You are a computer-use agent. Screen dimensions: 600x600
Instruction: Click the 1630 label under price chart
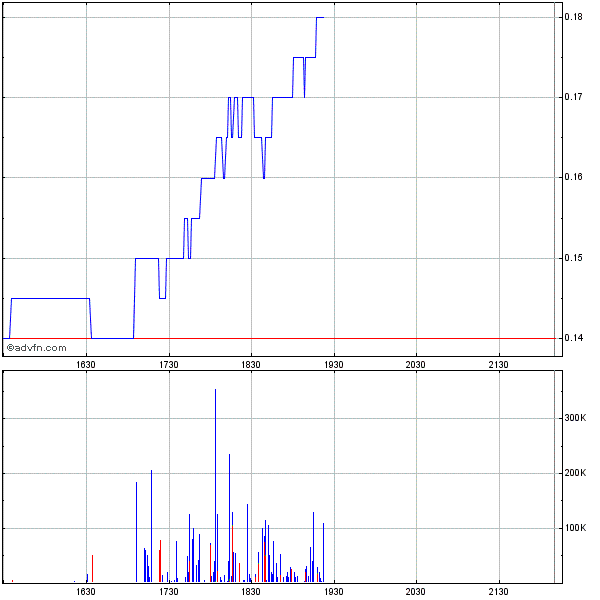86,365
